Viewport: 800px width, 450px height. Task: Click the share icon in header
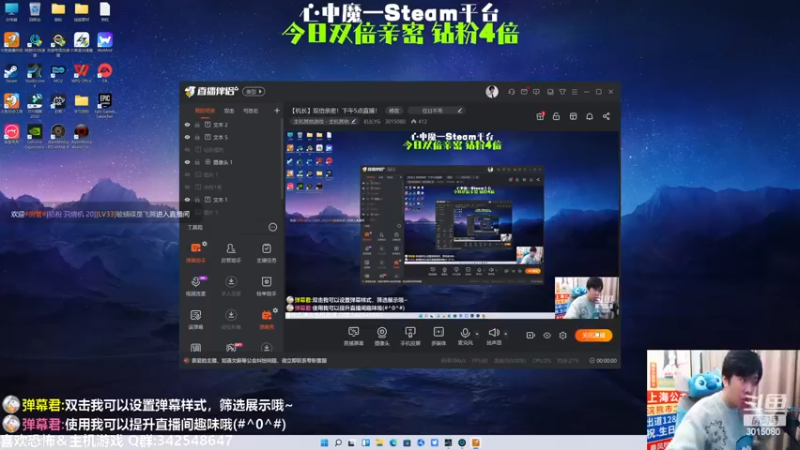[606, 116]
